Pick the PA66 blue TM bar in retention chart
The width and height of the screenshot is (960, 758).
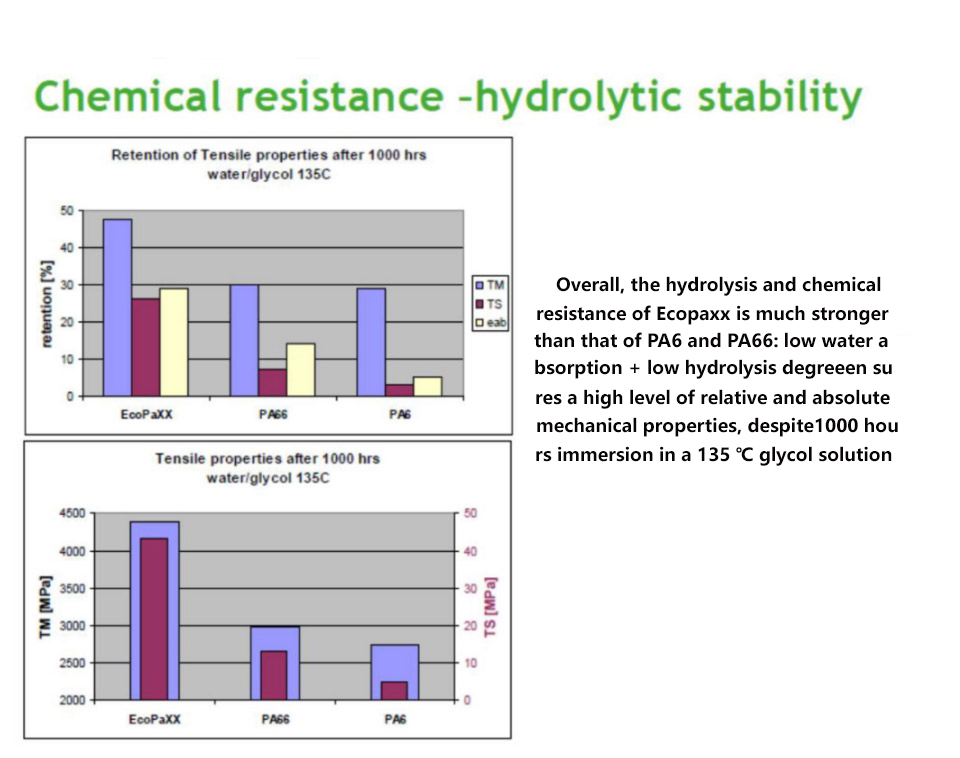[x=244, y=340]
